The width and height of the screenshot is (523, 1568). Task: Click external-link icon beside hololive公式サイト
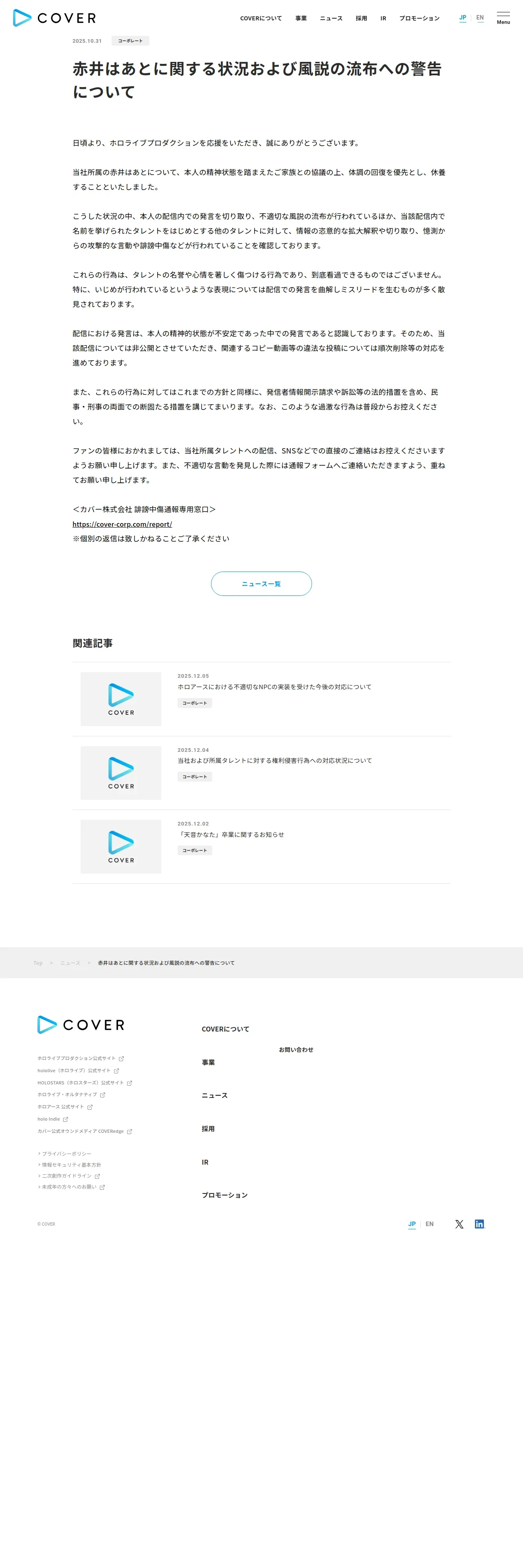(116, 1071)
